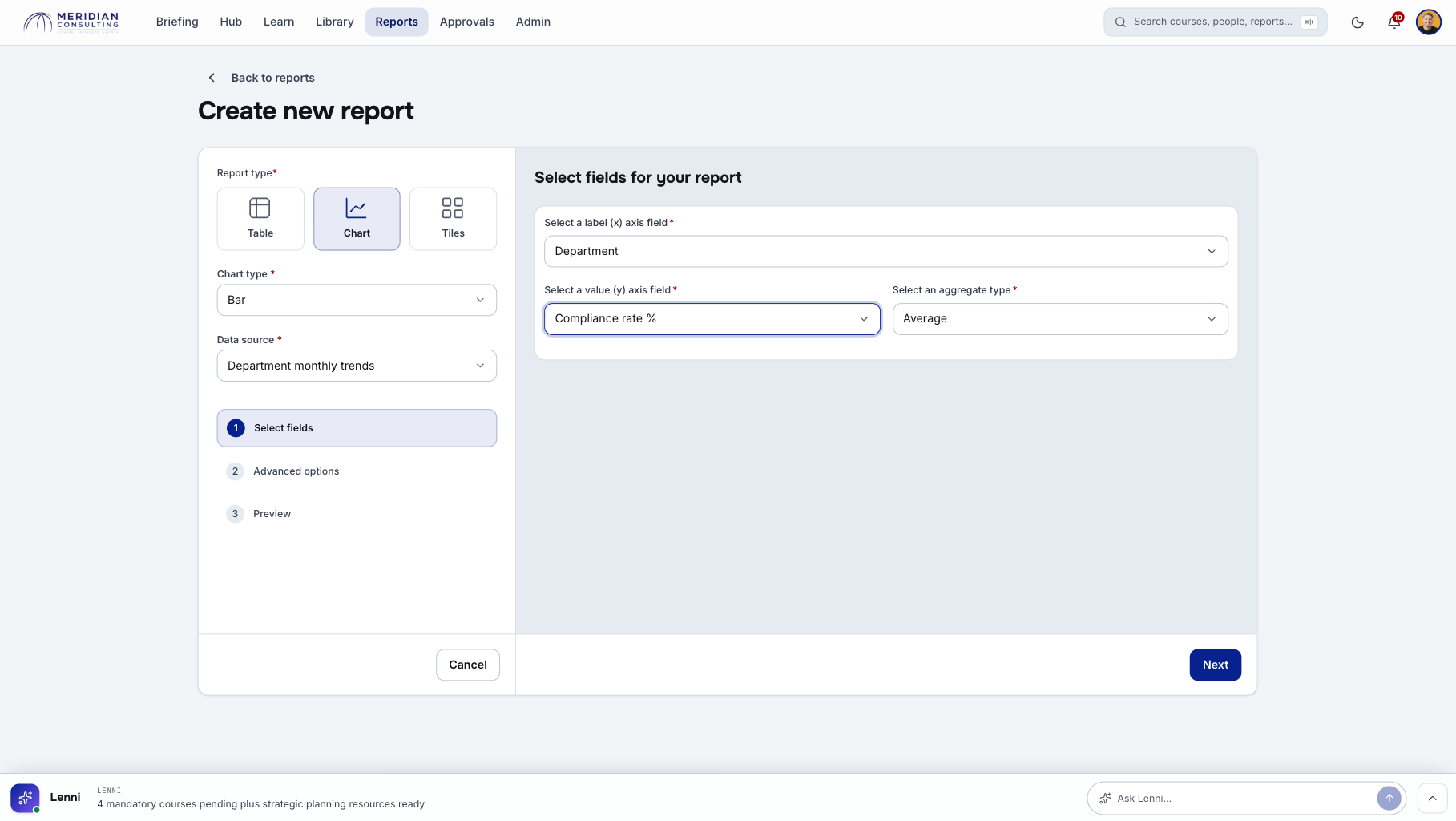Click the search keyboard shortcut badge

click(1309, 22)
